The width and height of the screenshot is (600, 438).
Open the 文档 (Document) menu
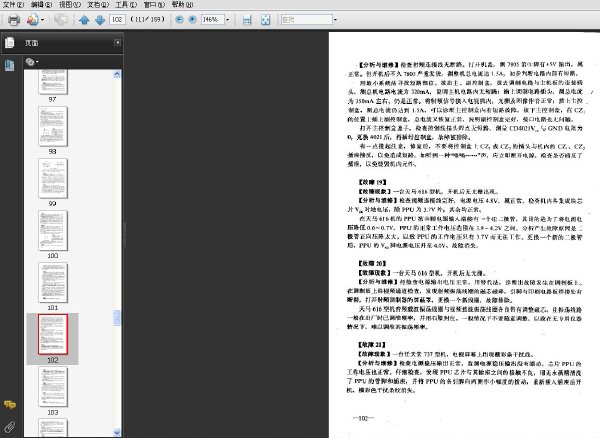[98, 5]
